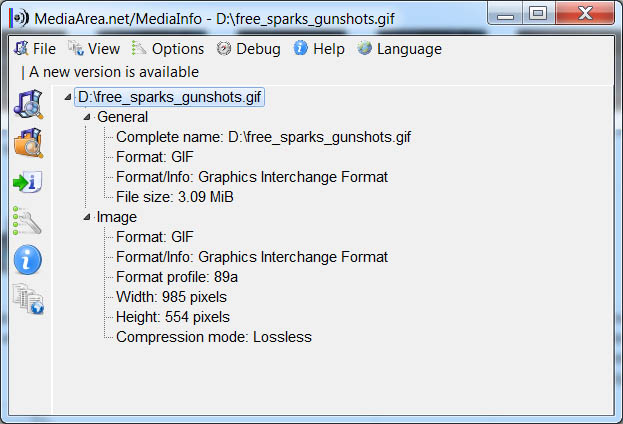The image size is (623, 424).
Task: Select 'Format: GIF' under Image
Action: [x=155, y=237]
